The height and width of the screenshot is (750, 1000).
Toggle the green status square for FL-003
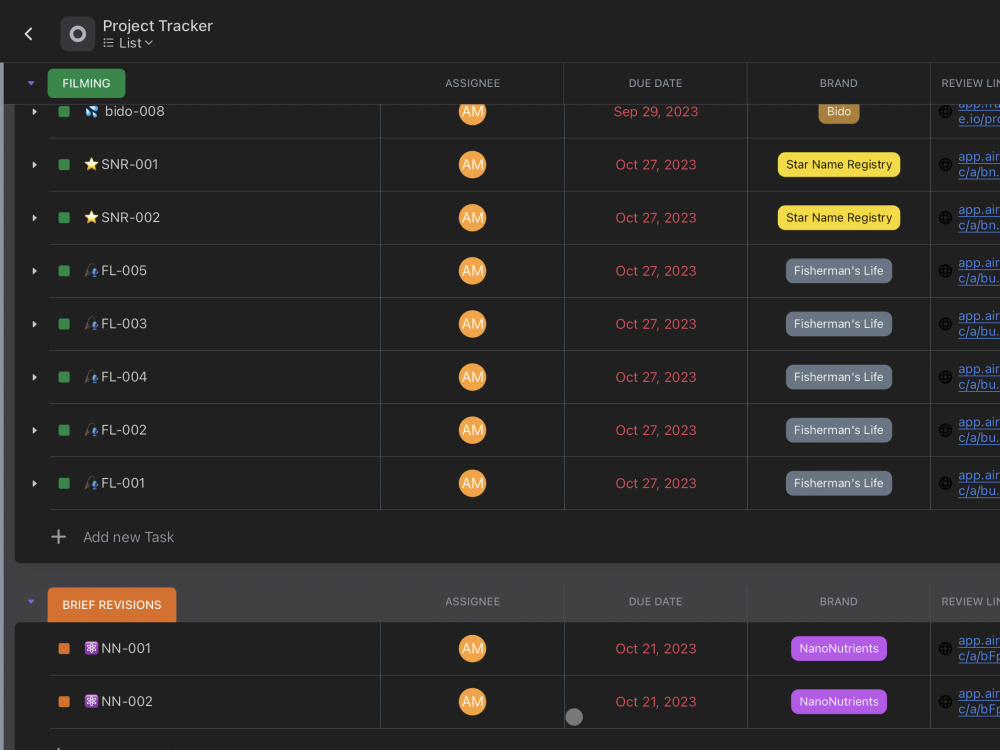click(x=64, y=324)
